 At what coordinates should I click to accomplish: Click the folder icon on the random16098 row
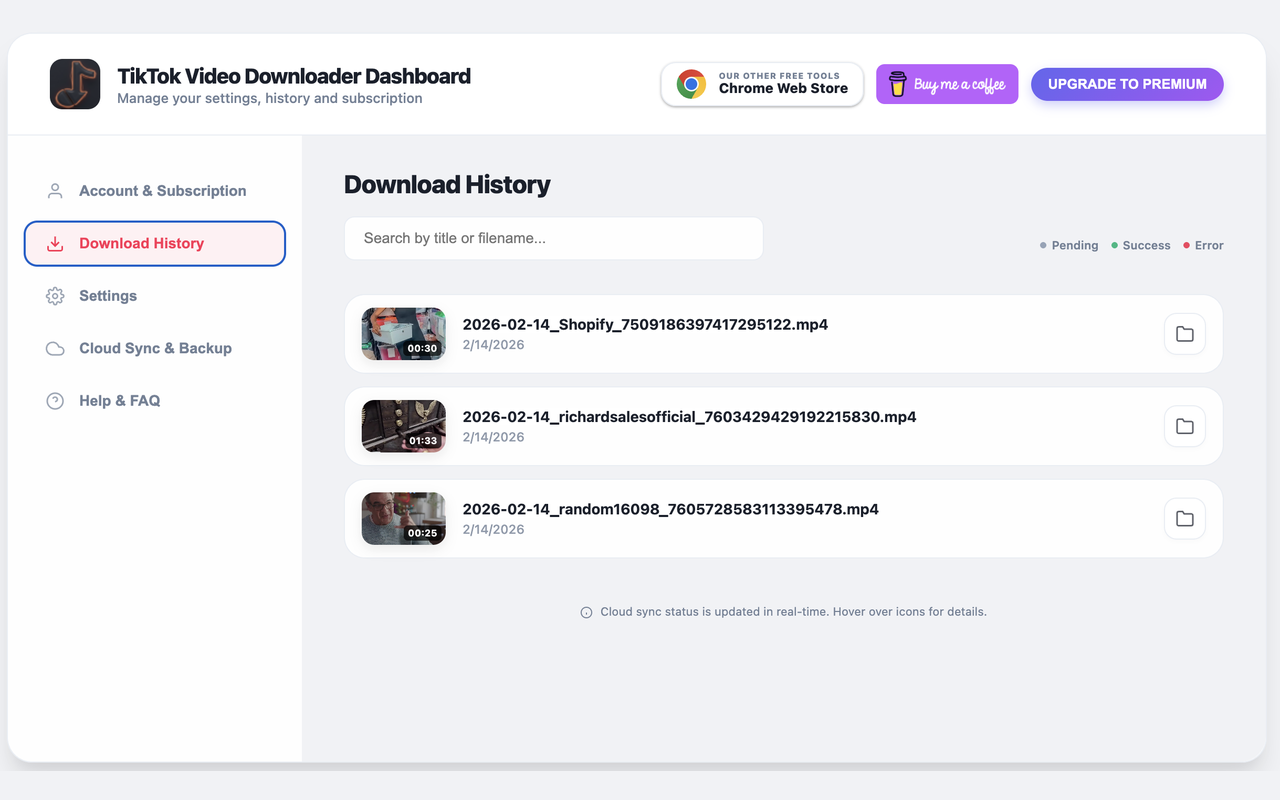pos(1184,518)
